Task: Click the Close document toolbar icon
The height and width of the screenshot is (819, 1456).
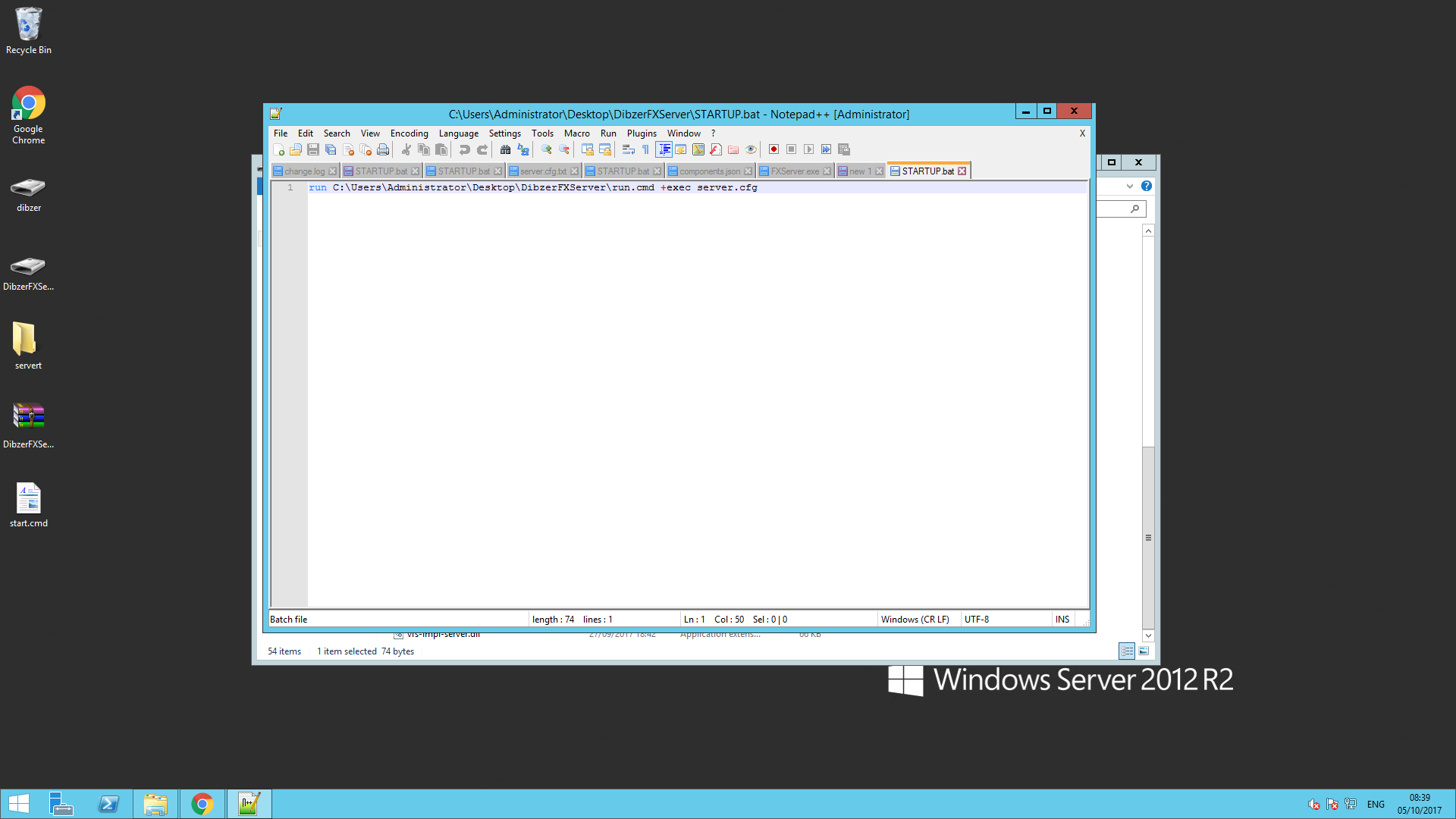Action: pyautogui.click(x=348, y=149)
